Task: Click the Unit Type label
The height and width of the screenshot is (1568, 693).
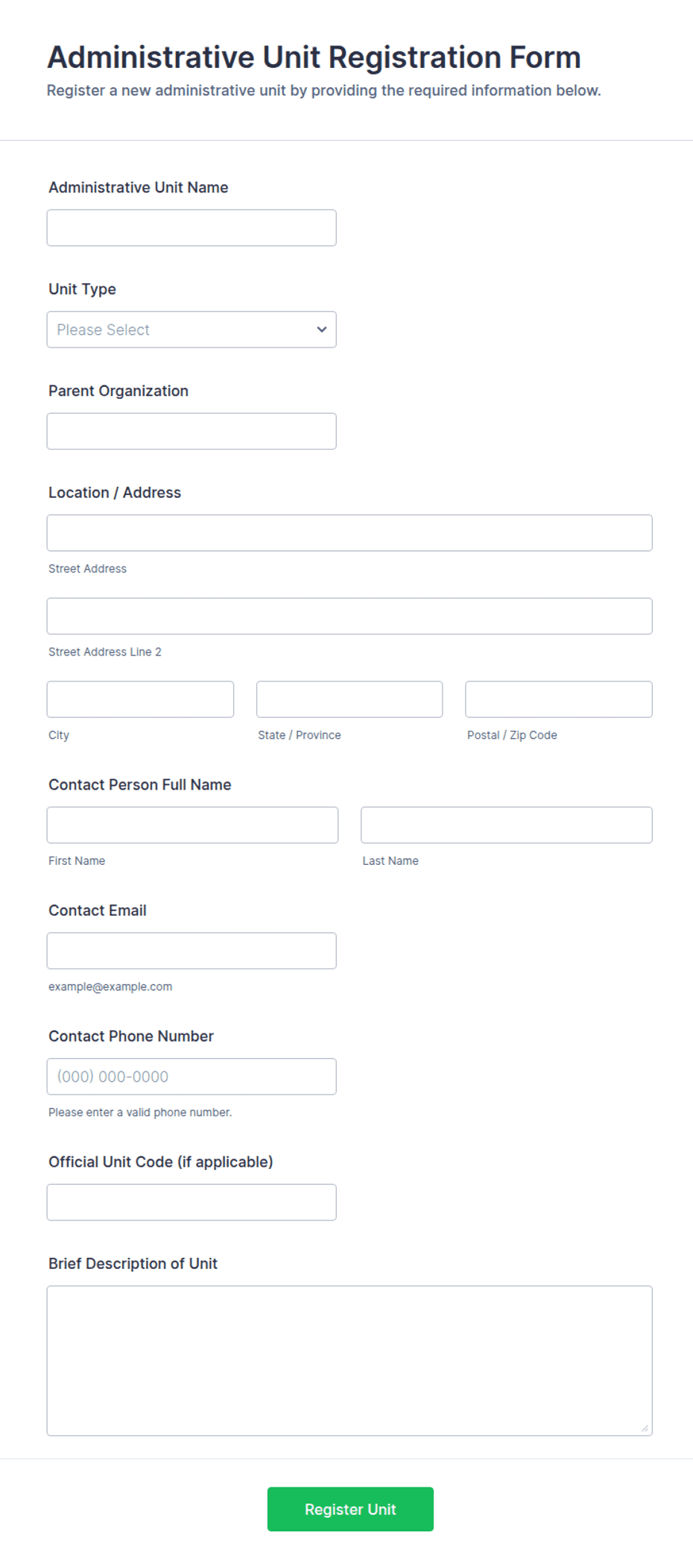Action: [x=82, y=289]
